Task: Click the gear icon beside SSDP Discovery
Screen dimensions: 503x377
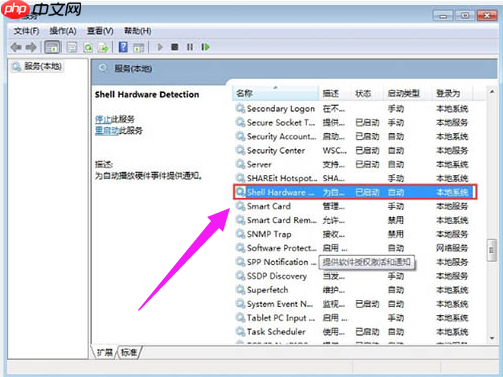Action: [x=240, y=276]
